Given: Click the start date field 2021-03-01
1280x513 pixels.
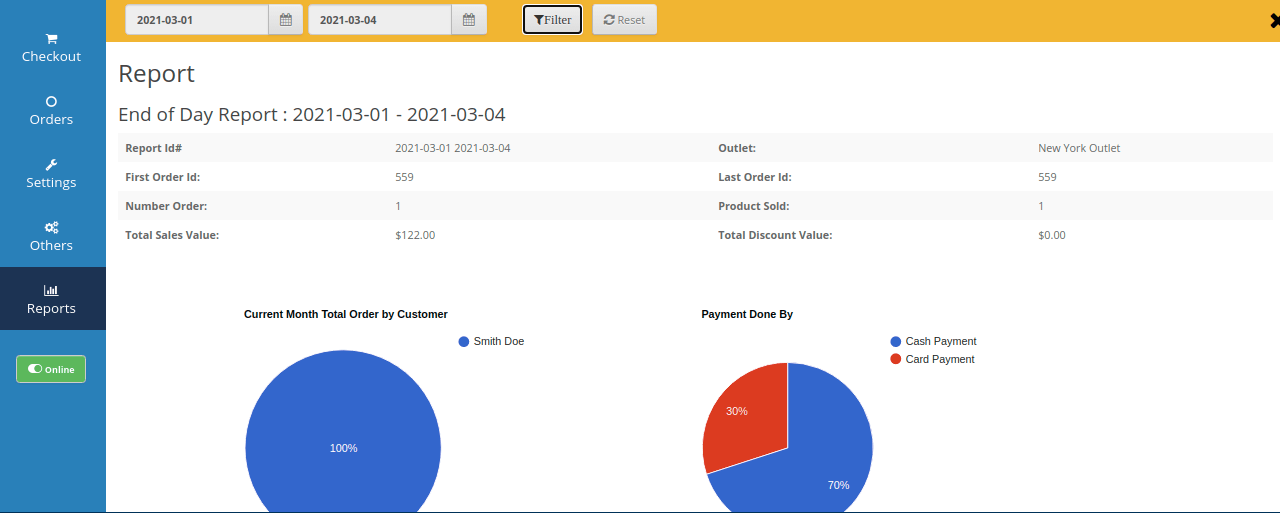Looking at the screenshot, I should coord(197,20).
